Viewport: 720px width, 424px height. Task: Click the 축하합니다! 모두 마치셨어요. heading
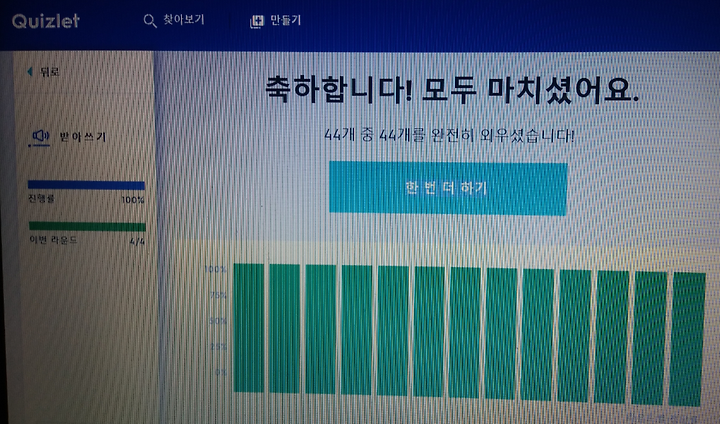click(451, 89)
